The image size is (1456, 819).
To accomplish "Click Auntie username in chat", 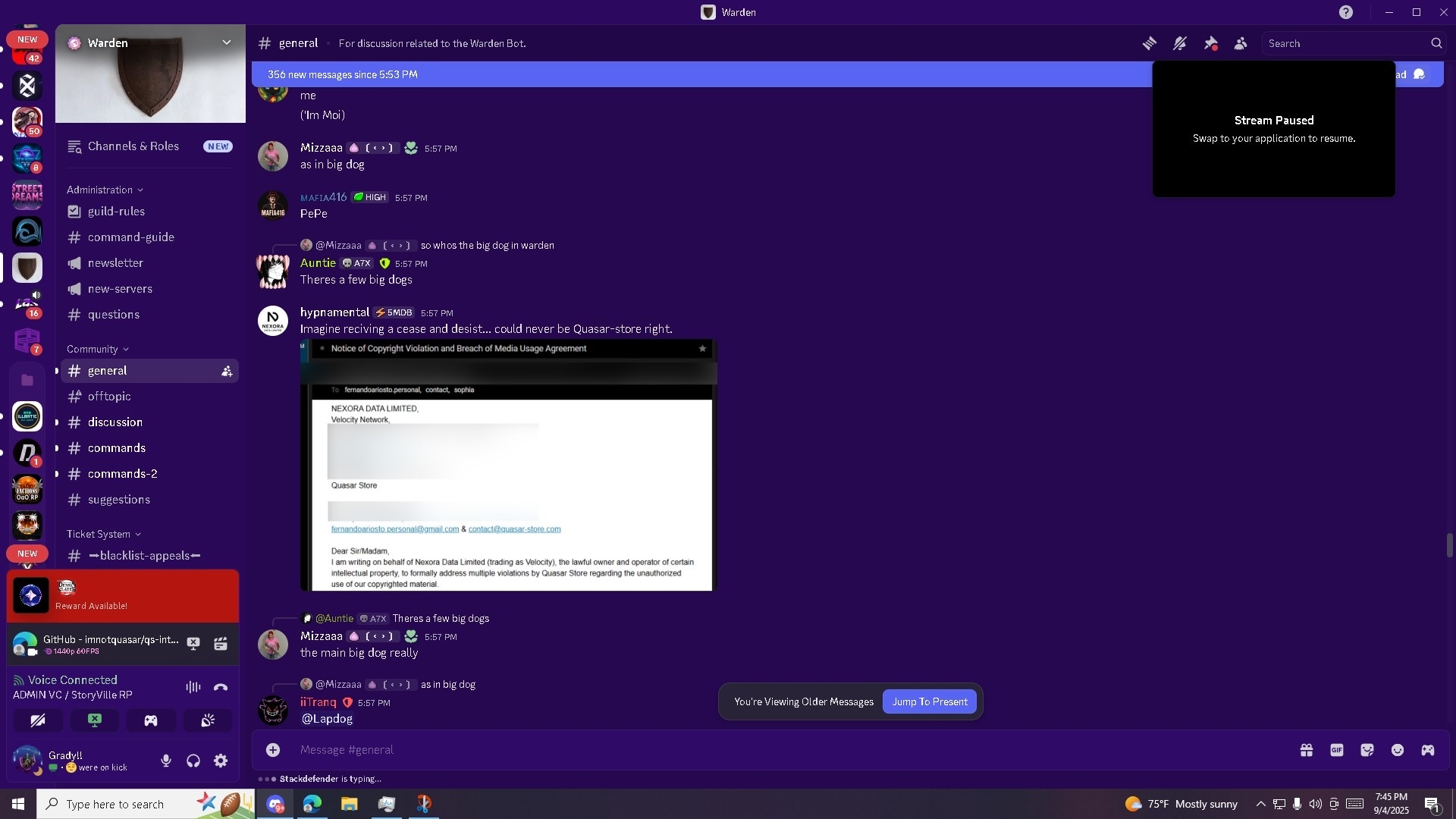I will [x=318, y=263].
